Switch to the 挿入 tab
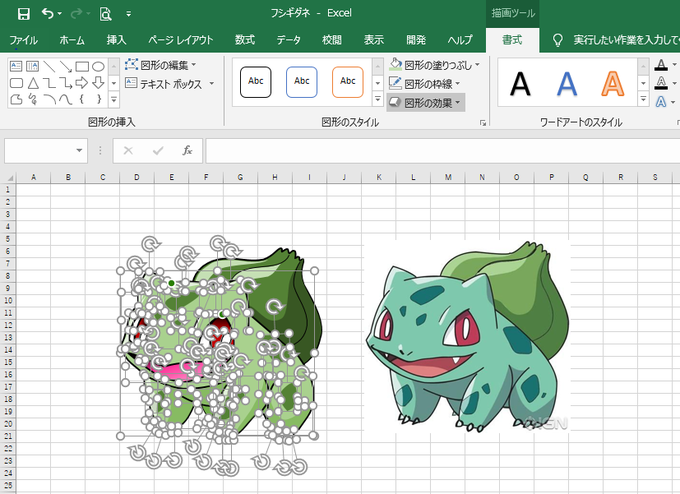 point(116,40)
